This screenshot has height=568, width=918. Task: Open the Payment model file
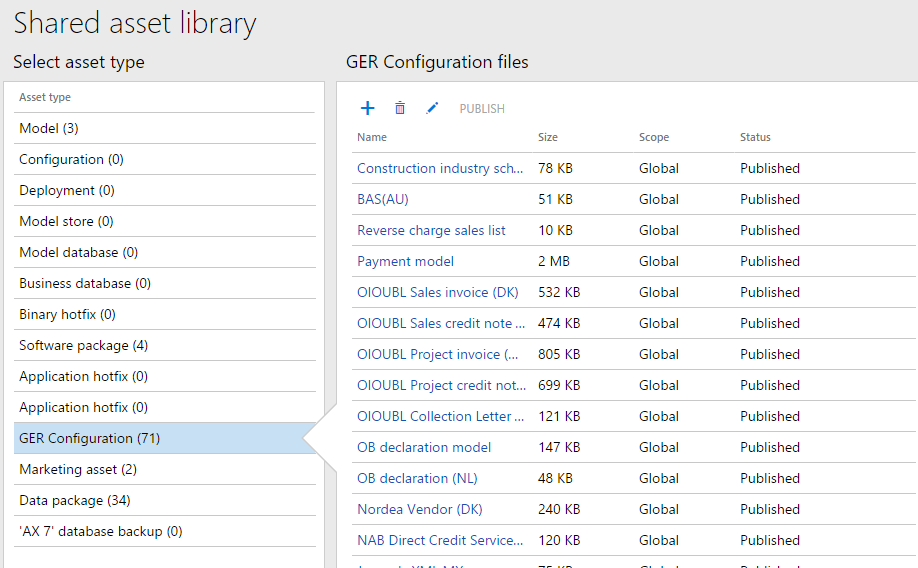coord(405,261)
